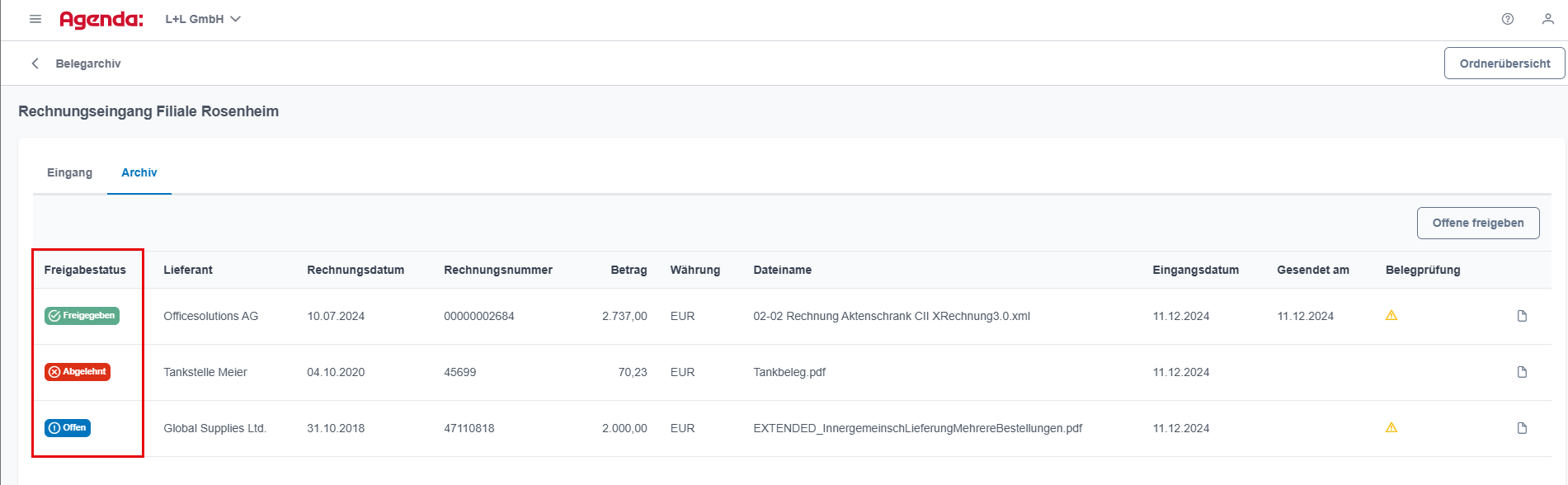Open document icon for Global Supplies row
Viewport: 1568px width, 485px height.
point(1523,428)
